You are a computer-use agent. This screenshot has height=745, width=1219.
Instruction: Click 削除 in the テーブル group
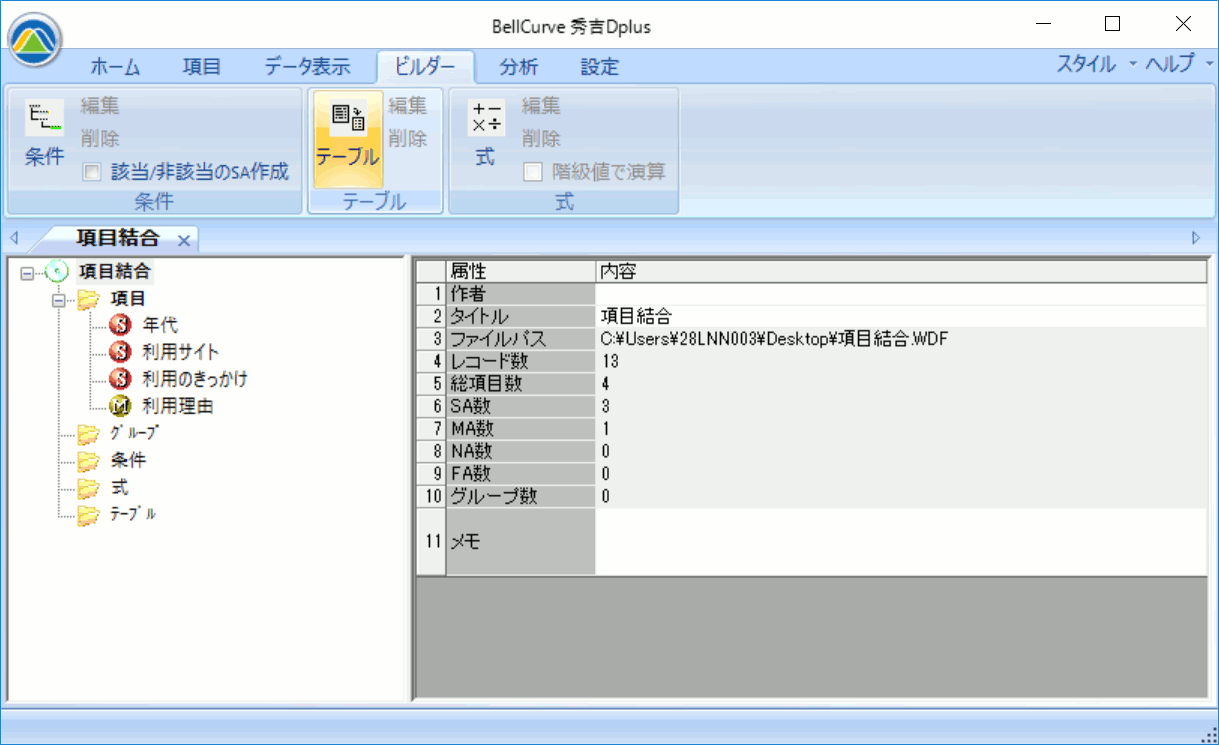pos(408,139)
